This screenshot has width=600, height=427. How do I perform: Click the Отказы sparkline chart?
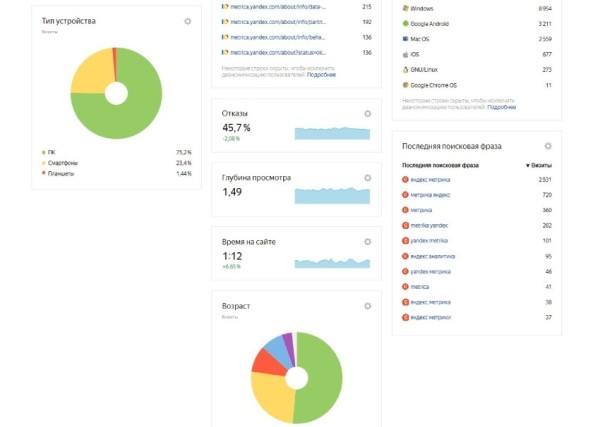point(331,132)
